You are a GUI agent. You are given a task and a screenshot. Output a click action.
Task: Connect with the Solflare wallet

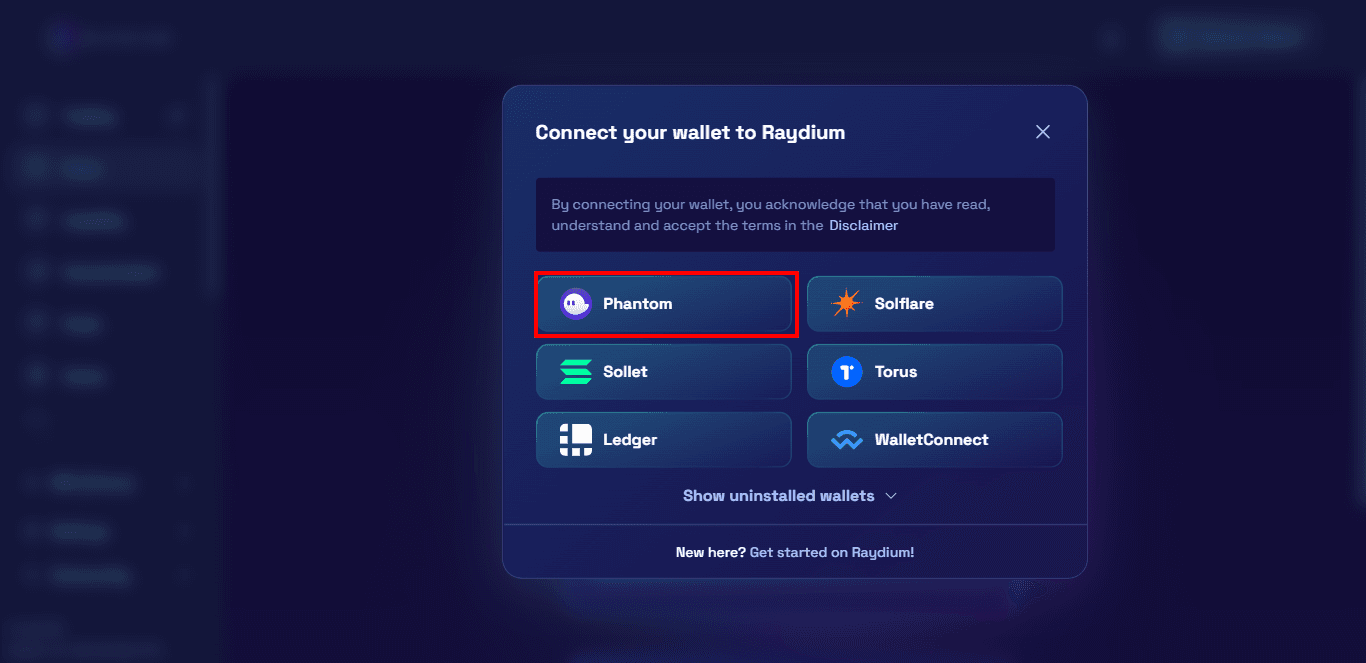tap(934, 303)
